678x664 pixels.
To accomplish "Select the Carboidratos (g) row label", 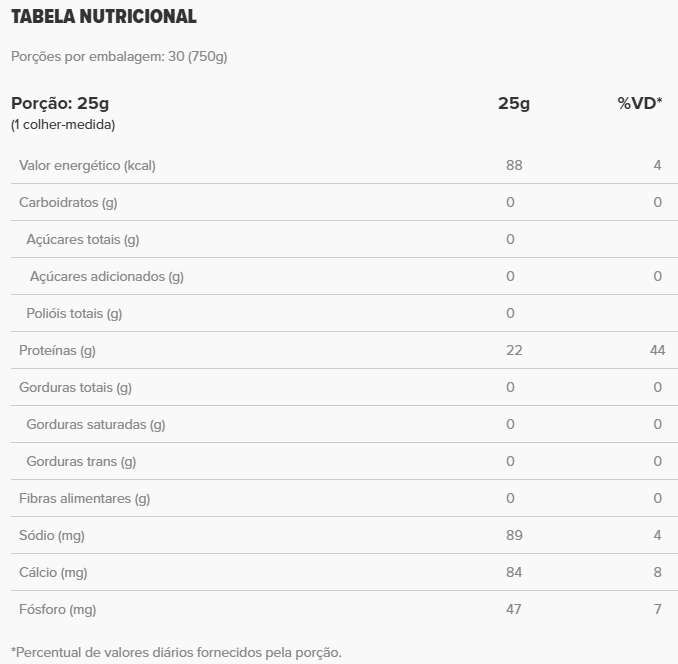I will point(68,202).
